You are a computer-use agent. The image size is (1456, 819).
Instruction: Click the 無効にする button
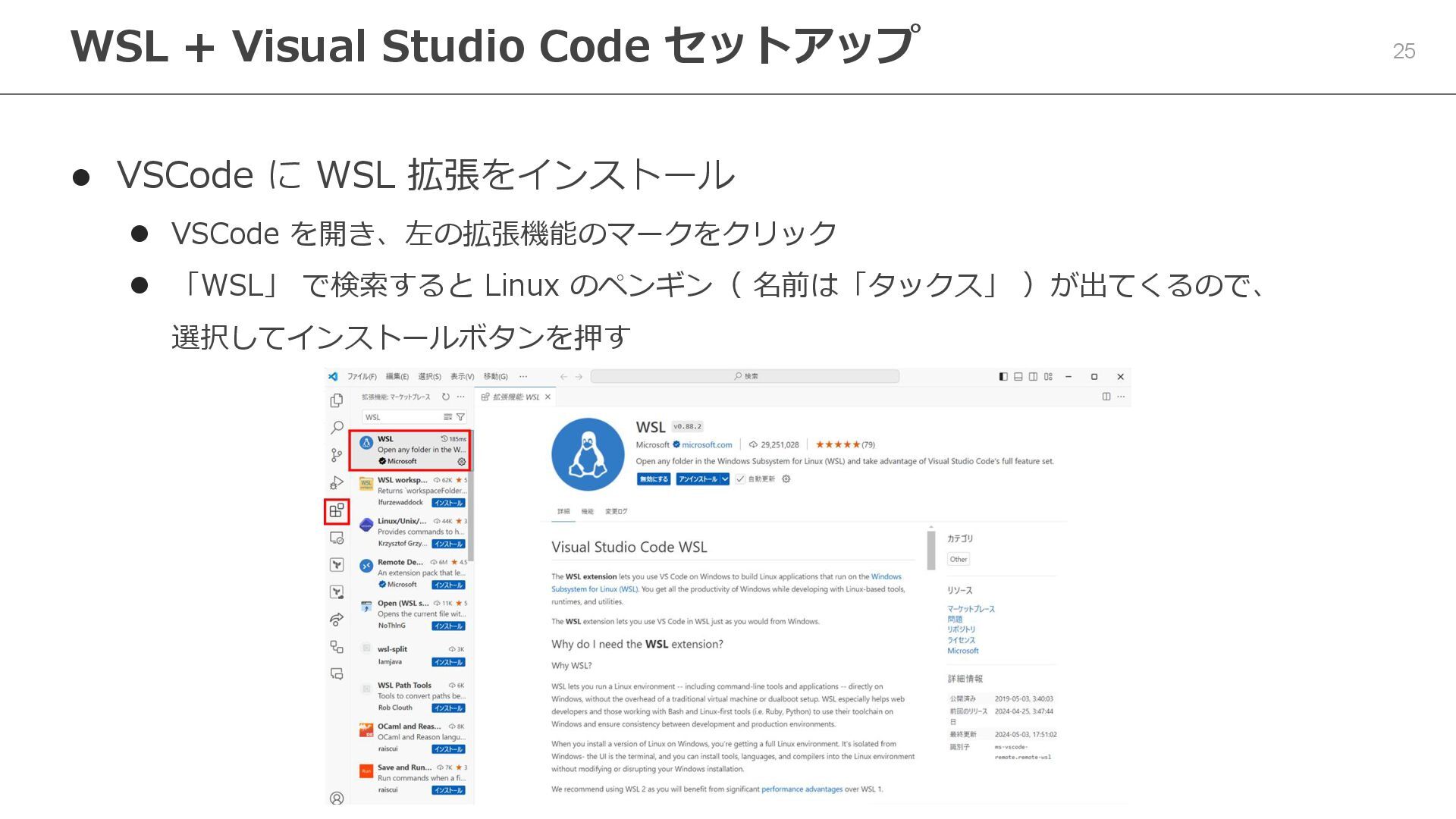coord(654,479)
